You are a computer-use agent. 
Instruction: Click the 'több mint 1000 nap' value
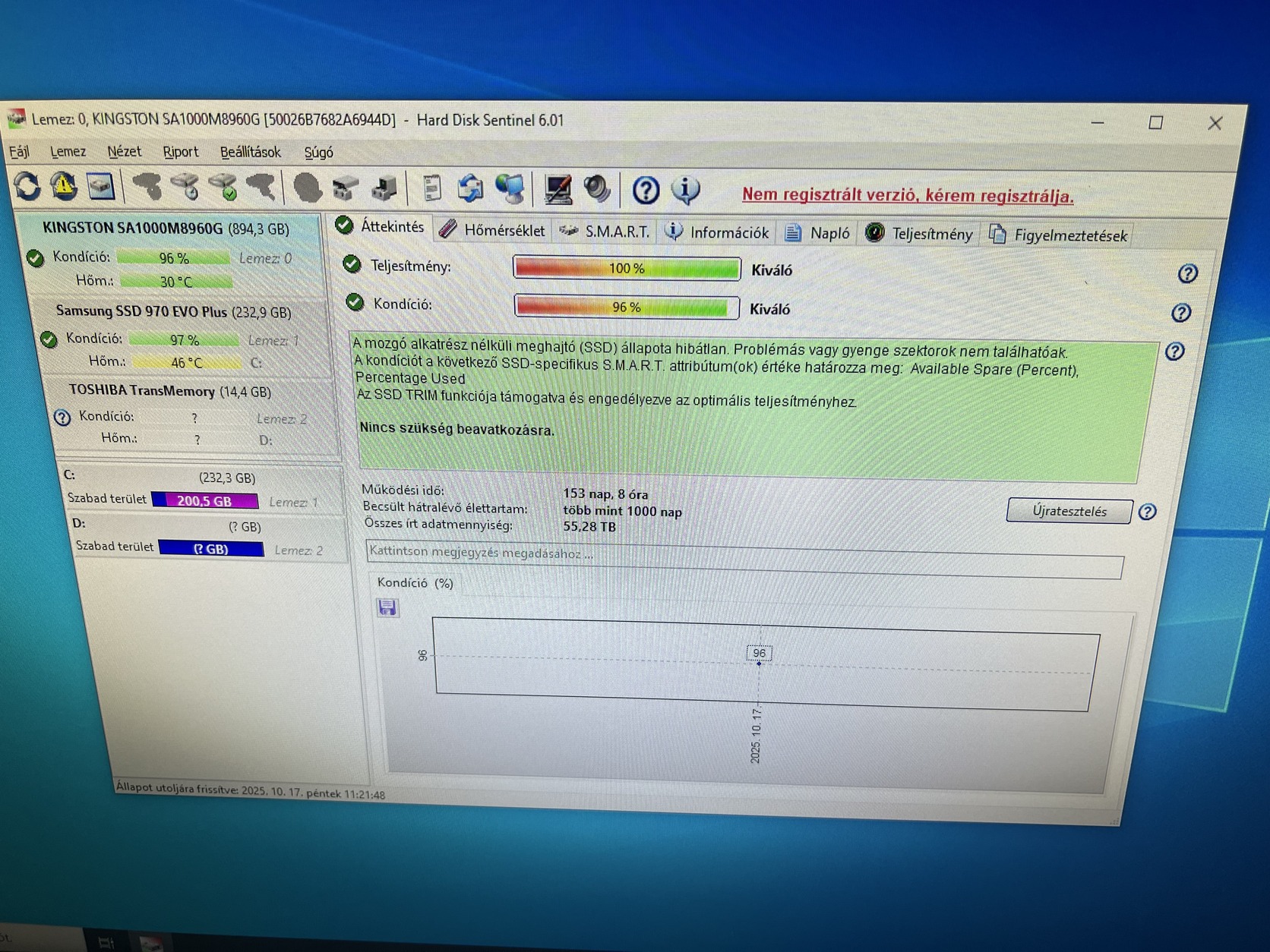(x=623, y=511)
